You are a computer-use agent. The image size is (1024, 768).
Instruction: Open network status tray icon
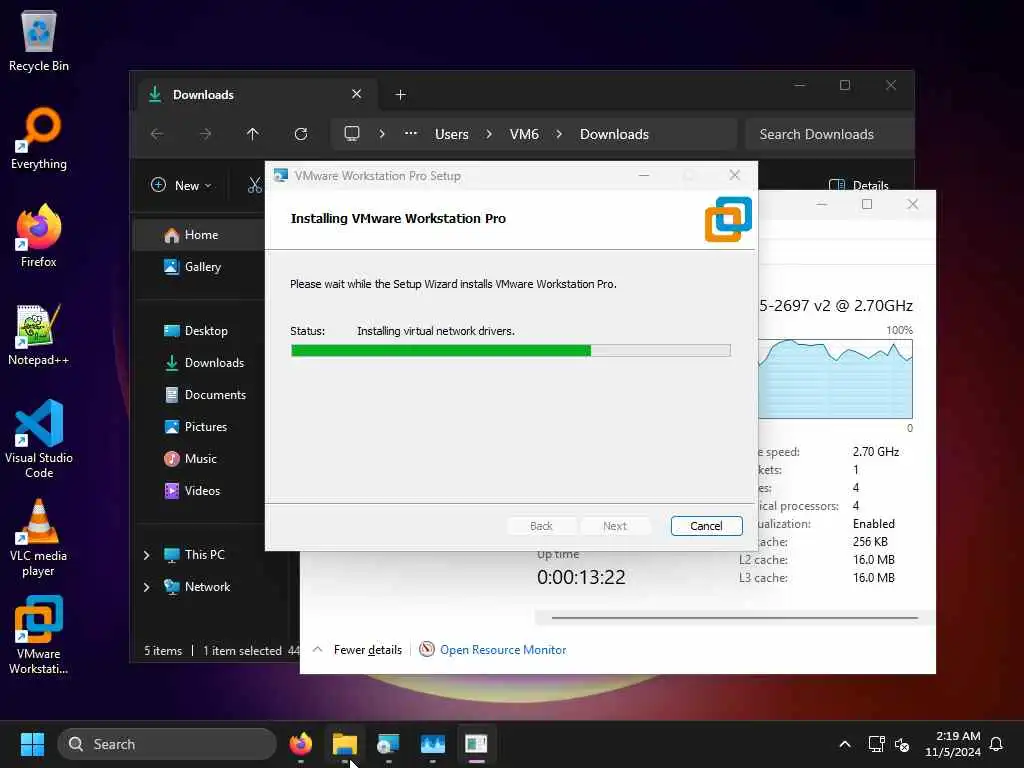pos(876,744)
